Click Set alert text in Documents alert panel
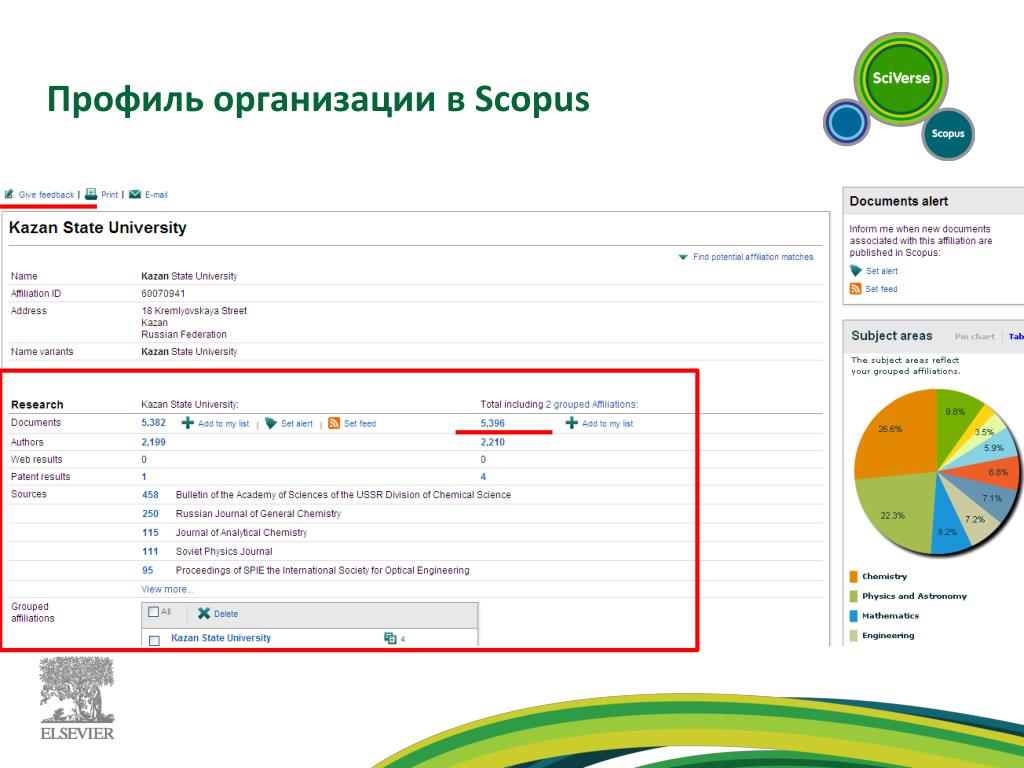Image resolution: width=1024 pixels, height=768 pixels. [x=882, y=271]
